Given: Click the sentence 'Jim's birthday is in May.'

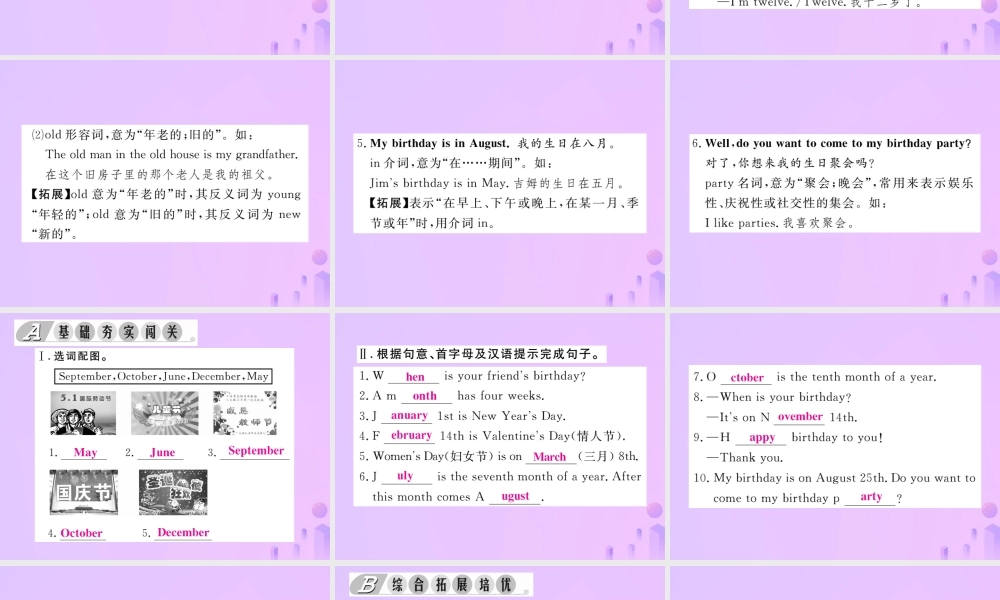Looking at the screenshot, I should tap(439, 183).
